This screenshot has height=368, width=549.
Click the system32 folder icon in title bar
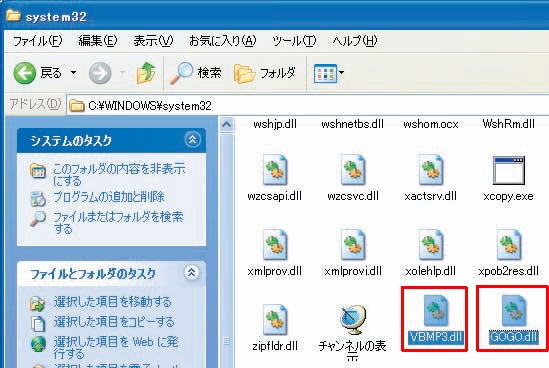tap(13, 16)
